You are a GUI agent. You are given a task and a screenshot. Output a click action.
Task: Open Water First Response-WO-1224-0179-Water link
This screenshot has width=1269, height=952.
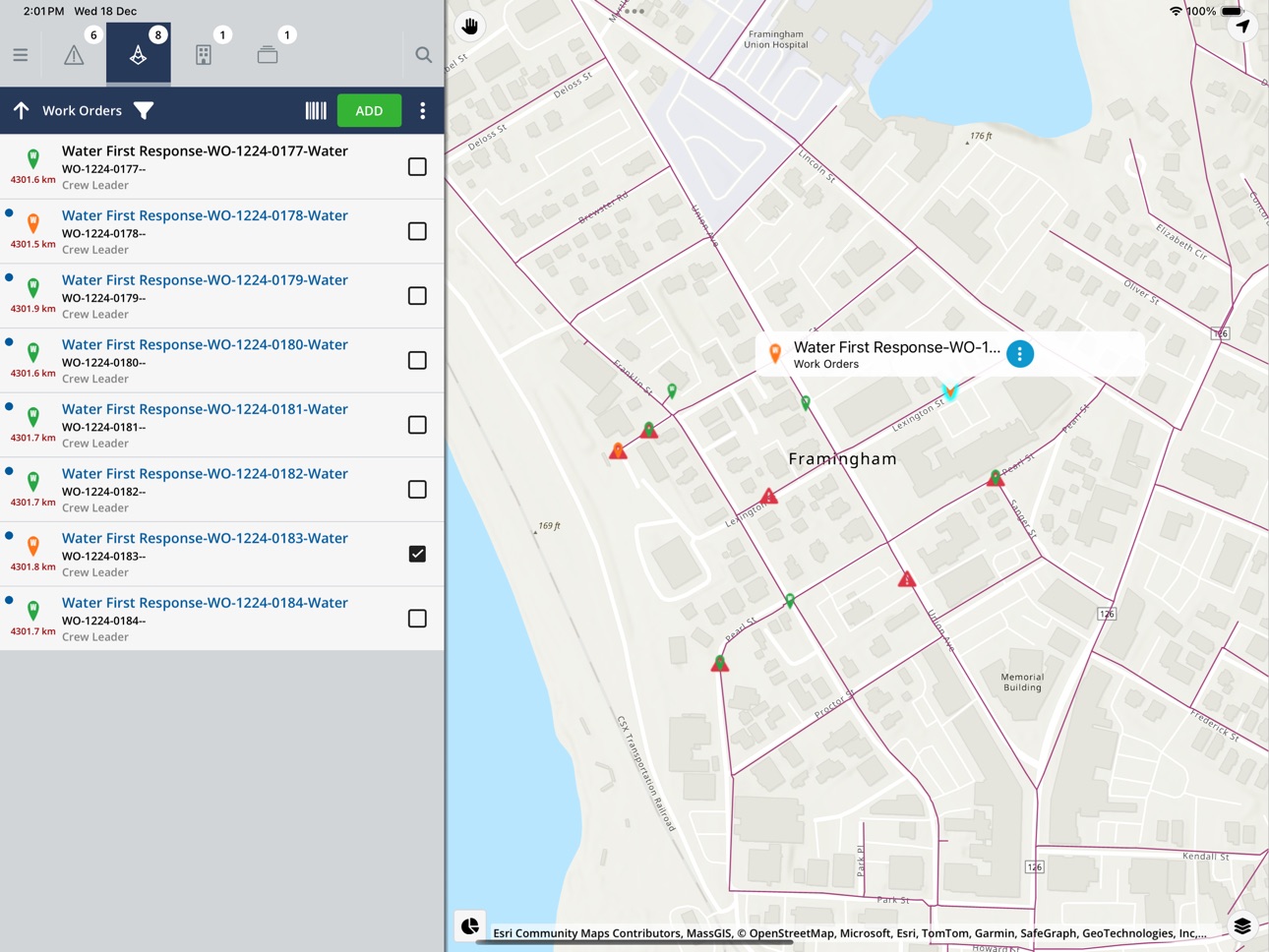tap(205, 280)
